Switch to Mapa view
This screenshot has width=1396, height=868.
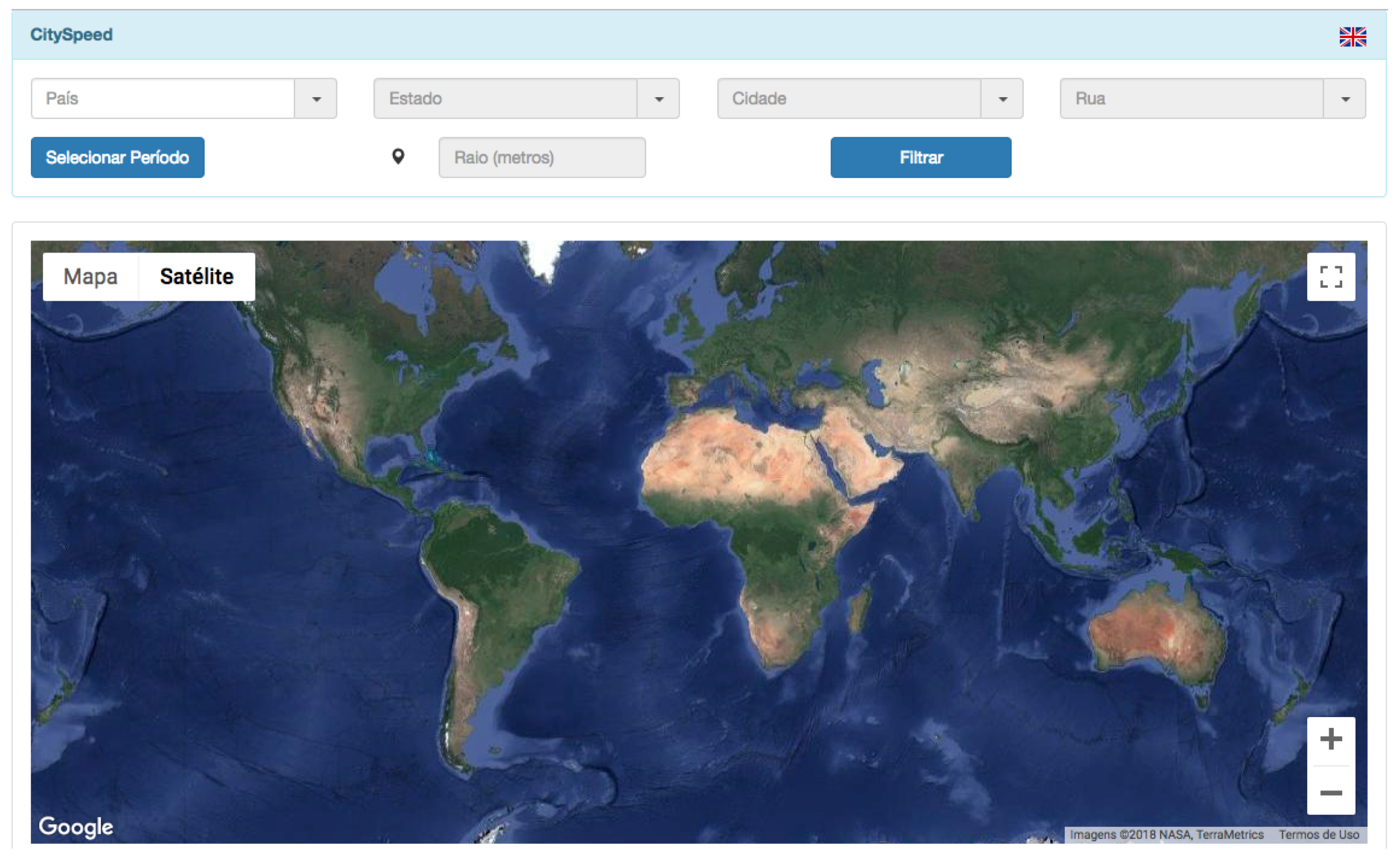click(90, 277)
